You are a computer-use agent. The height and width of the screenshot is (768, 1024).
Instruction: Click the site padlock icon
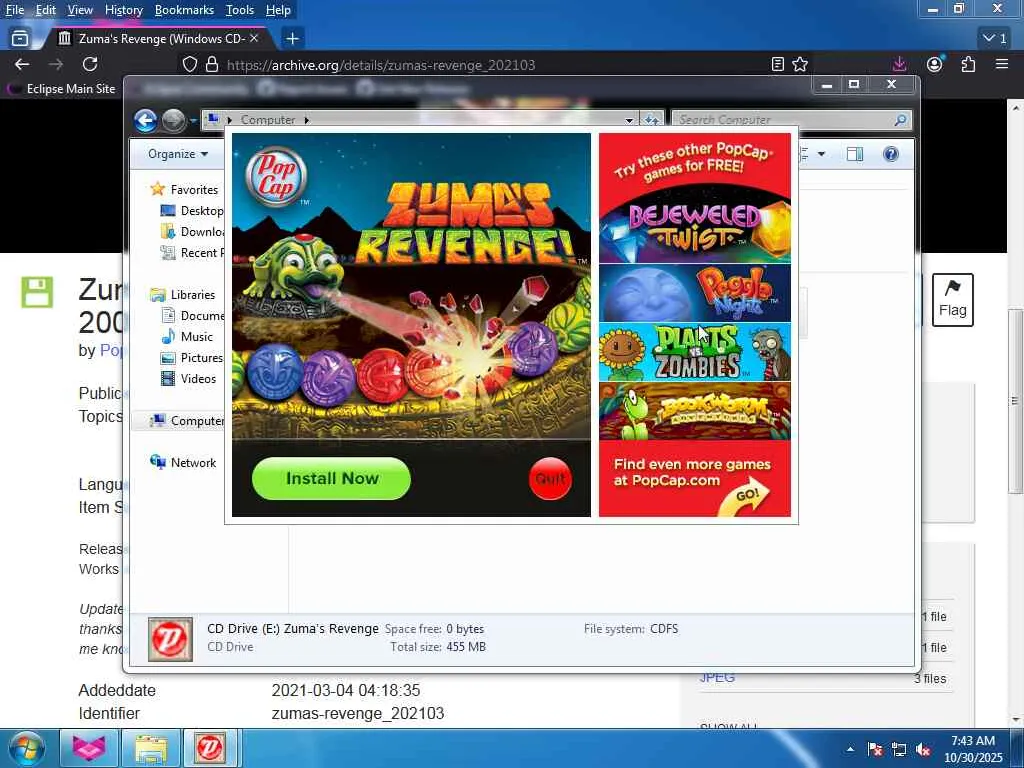coord(212,65)
